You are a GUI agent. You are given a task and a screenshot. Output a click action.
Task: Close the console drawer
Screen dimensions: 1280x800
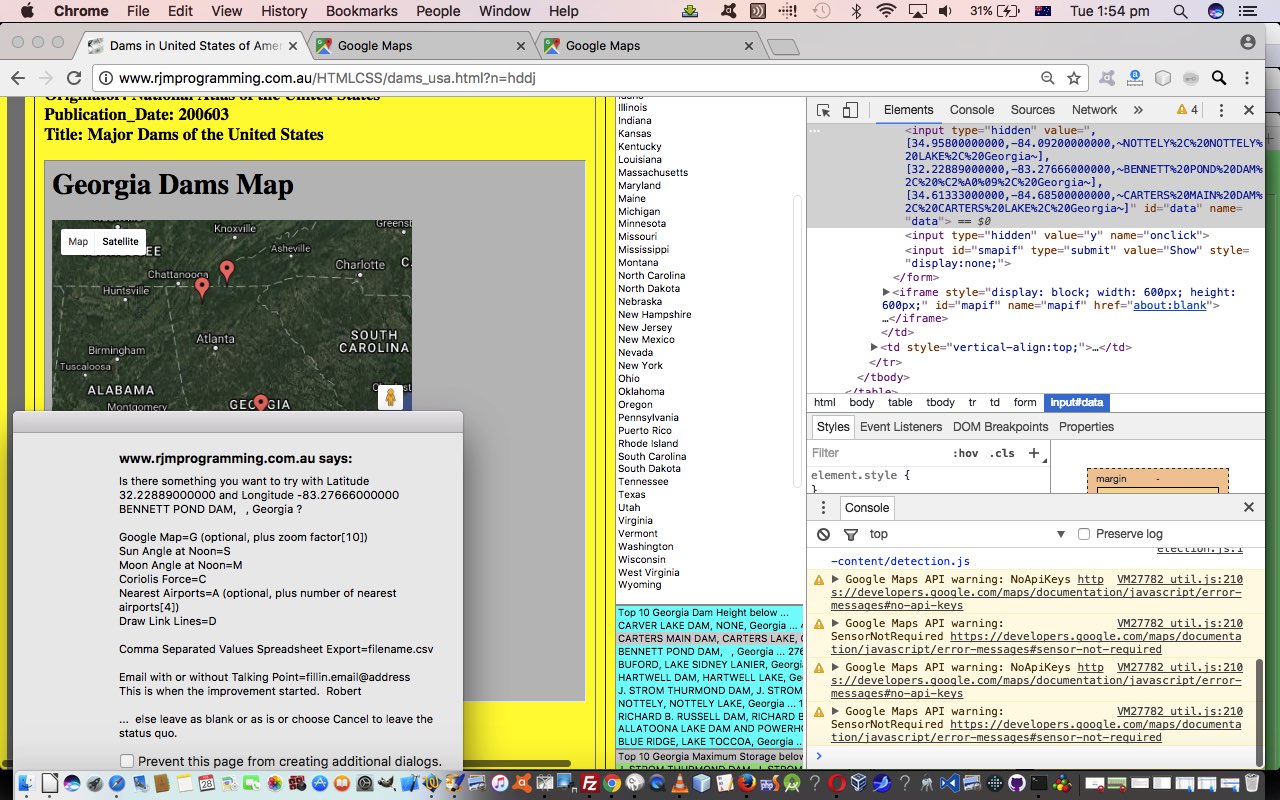[x=1249, y=507]
